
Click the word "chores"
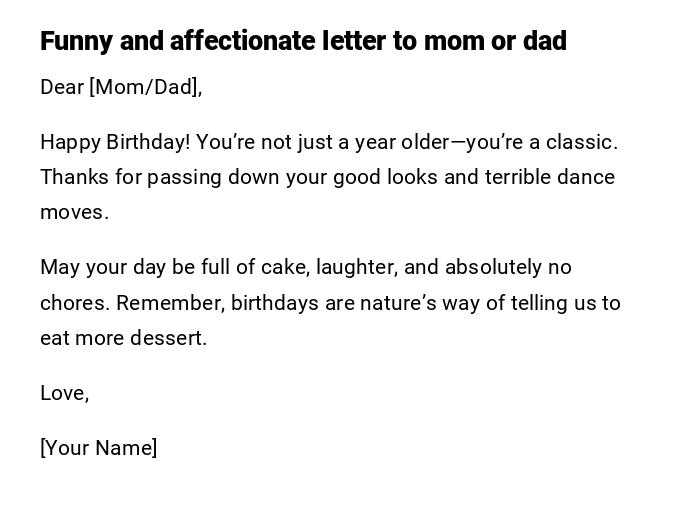(x=73, y=302)
